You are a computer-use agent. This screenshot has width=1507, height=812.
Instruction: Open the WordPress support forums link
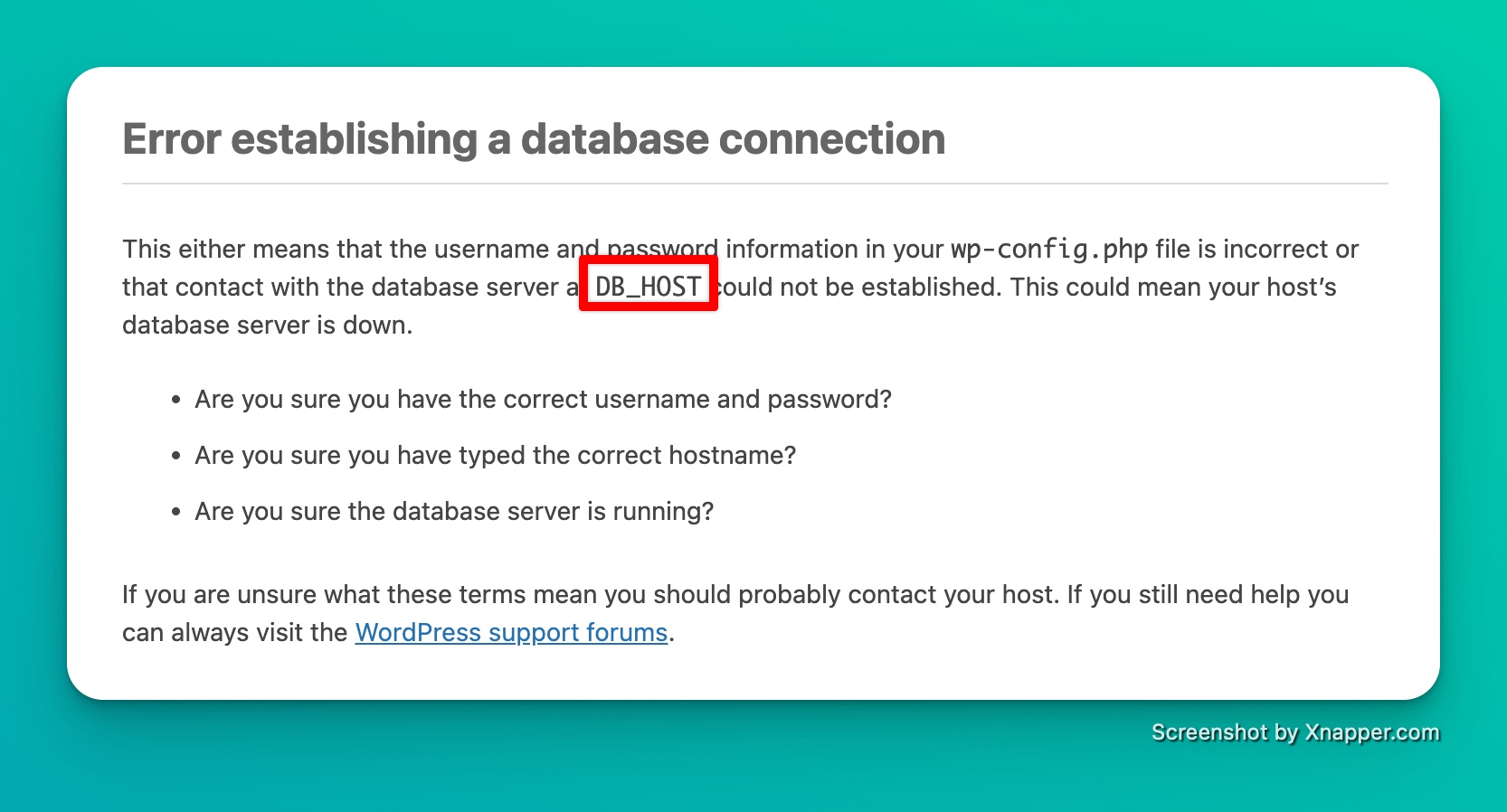click(511, 632)
